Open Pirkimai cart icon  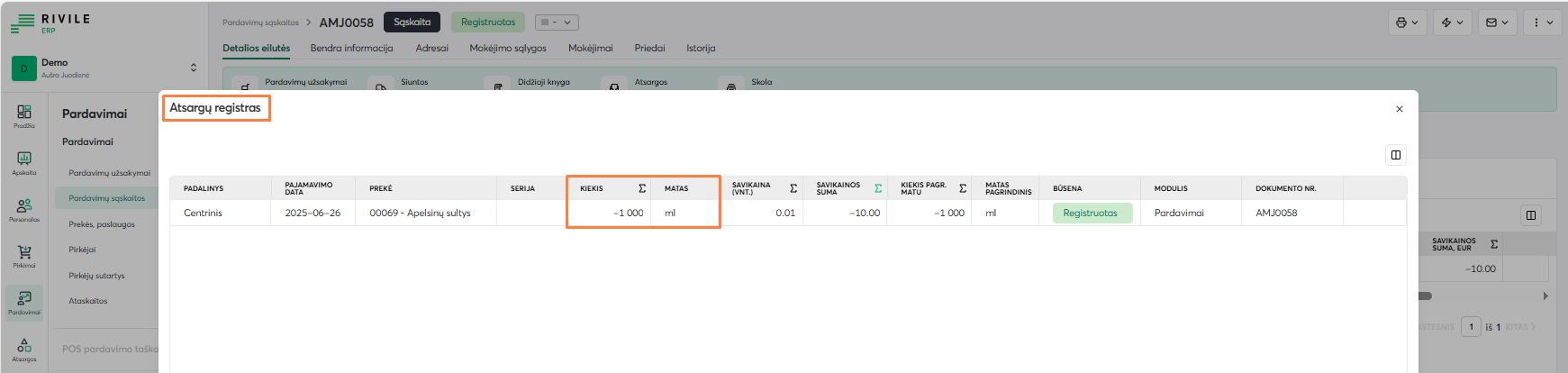coord(24,256)
